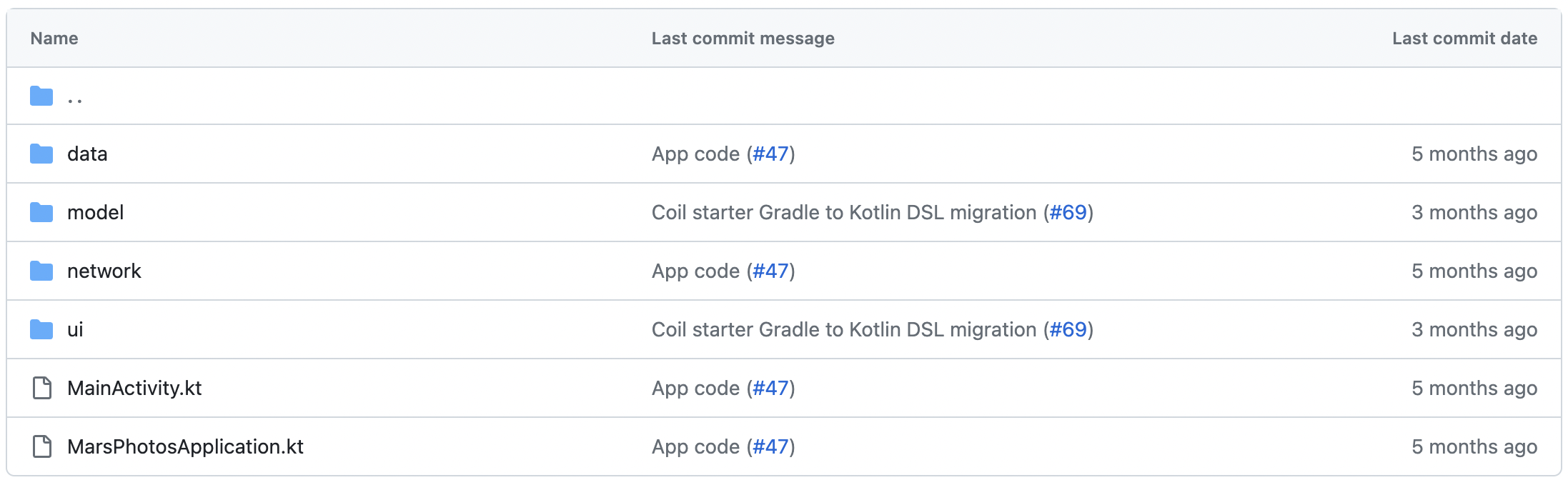View the MarsPhotosApplication.kt file
This screenshot has height=480, width=1568.
click(185, 447)
